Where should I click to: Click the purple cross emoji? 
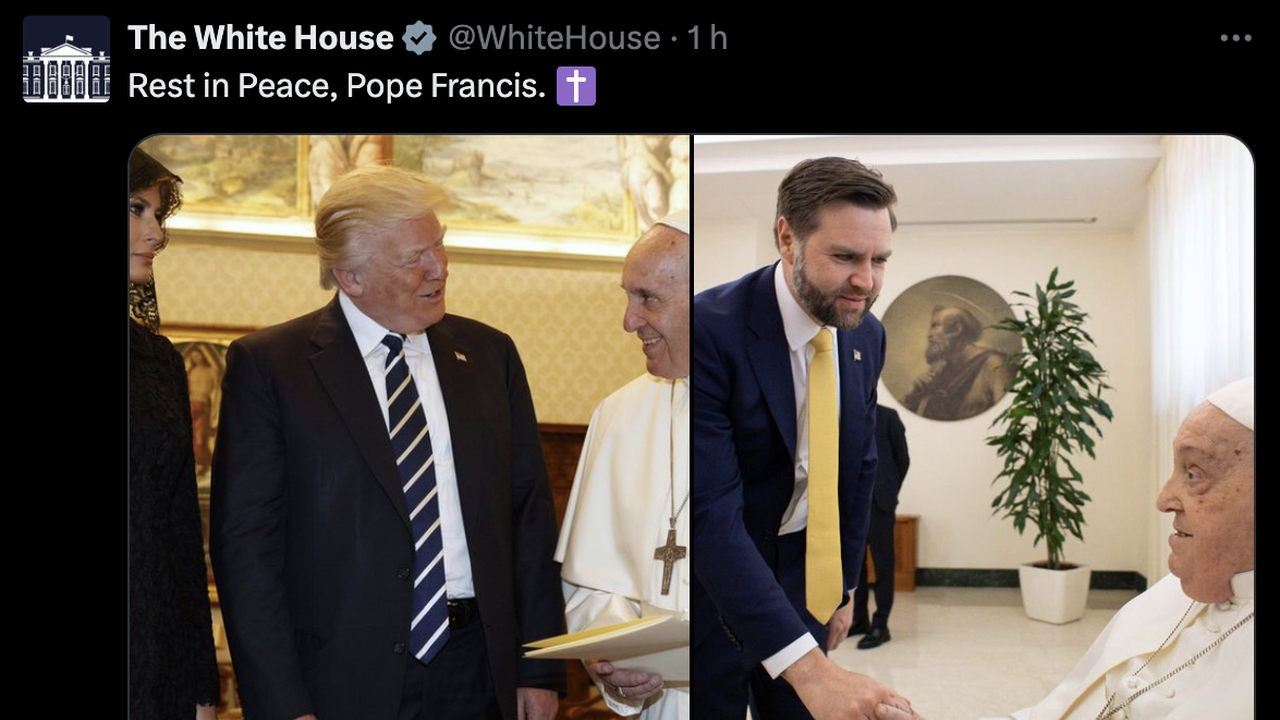(x=576, y=86)
